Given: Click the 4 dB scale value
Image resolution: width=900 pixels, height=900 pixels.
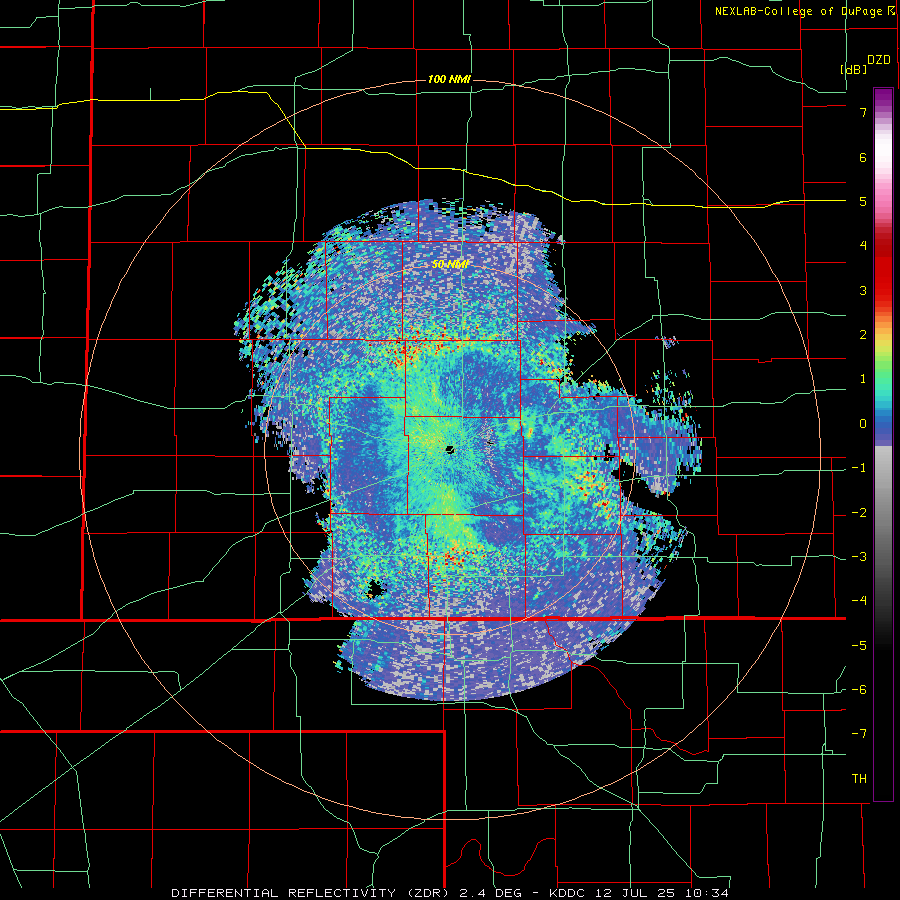Looking at the screenshot, I should [863, 246].
